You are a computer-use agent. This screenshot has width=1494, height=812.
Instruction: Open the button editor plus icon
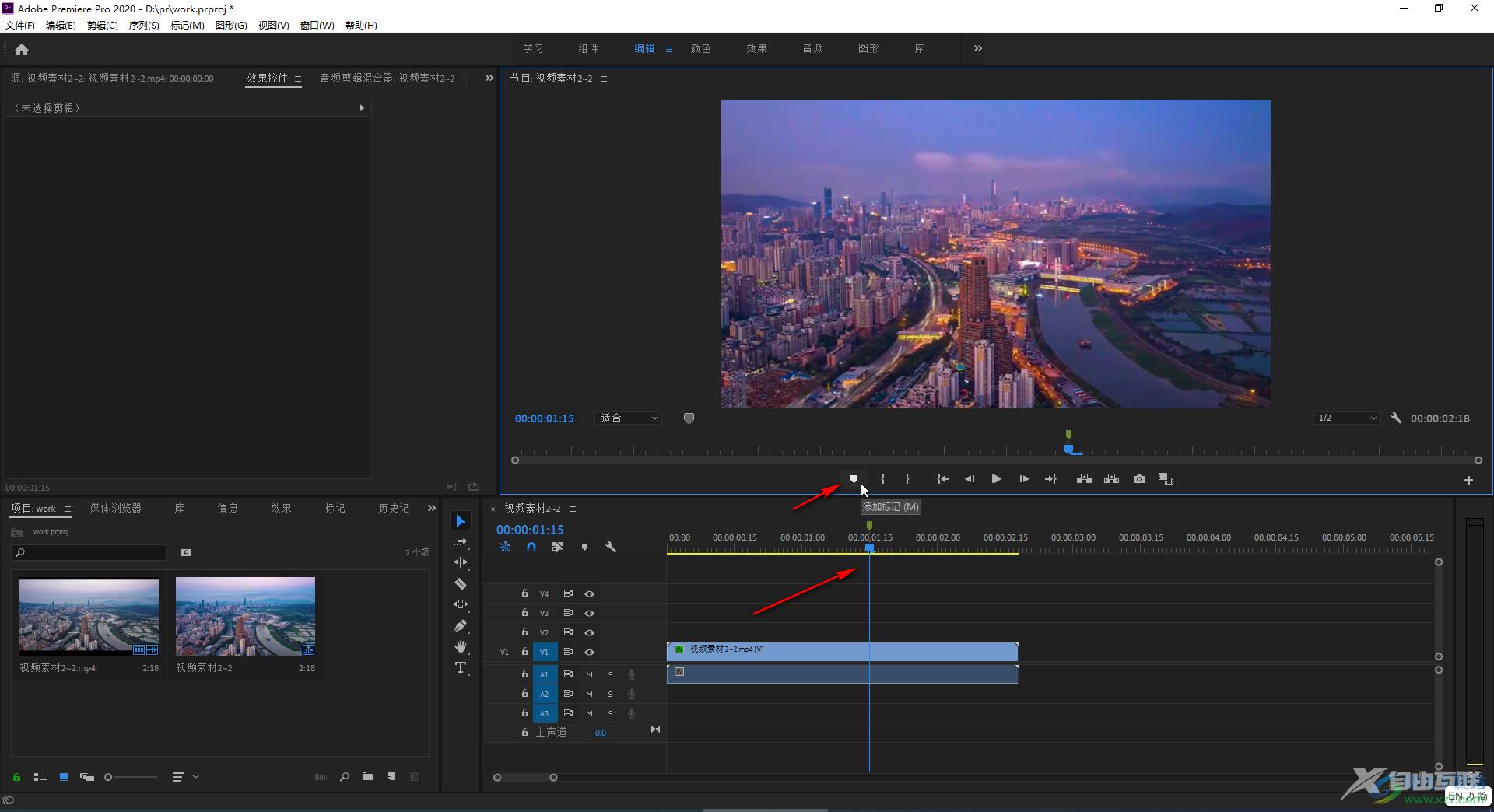(x=1468, y=481)
